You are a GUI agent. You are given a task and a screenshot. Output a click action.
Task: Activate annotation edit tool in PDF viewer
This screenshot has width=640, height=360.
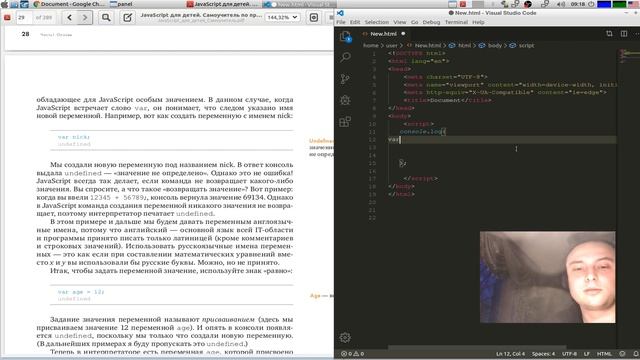[127, 18]
